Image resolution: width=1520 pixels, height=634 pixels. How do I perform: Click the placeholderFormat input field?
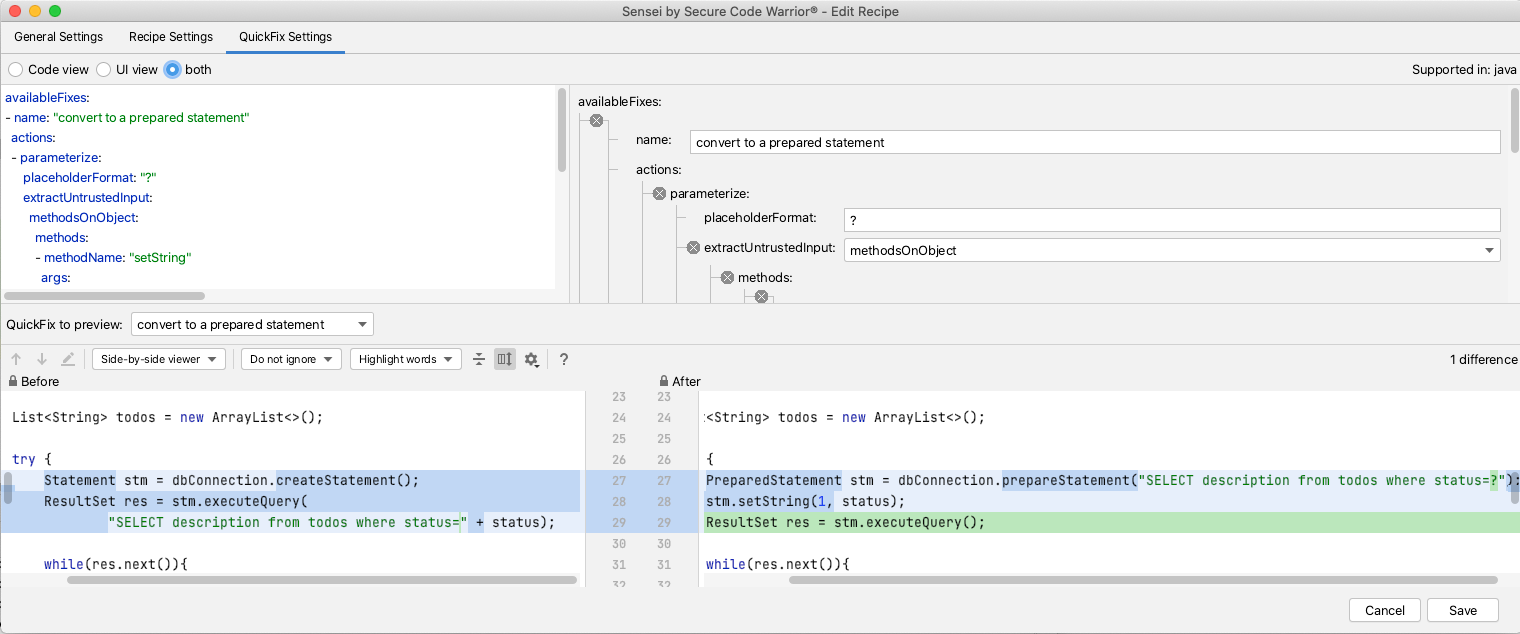[1172, 220]
